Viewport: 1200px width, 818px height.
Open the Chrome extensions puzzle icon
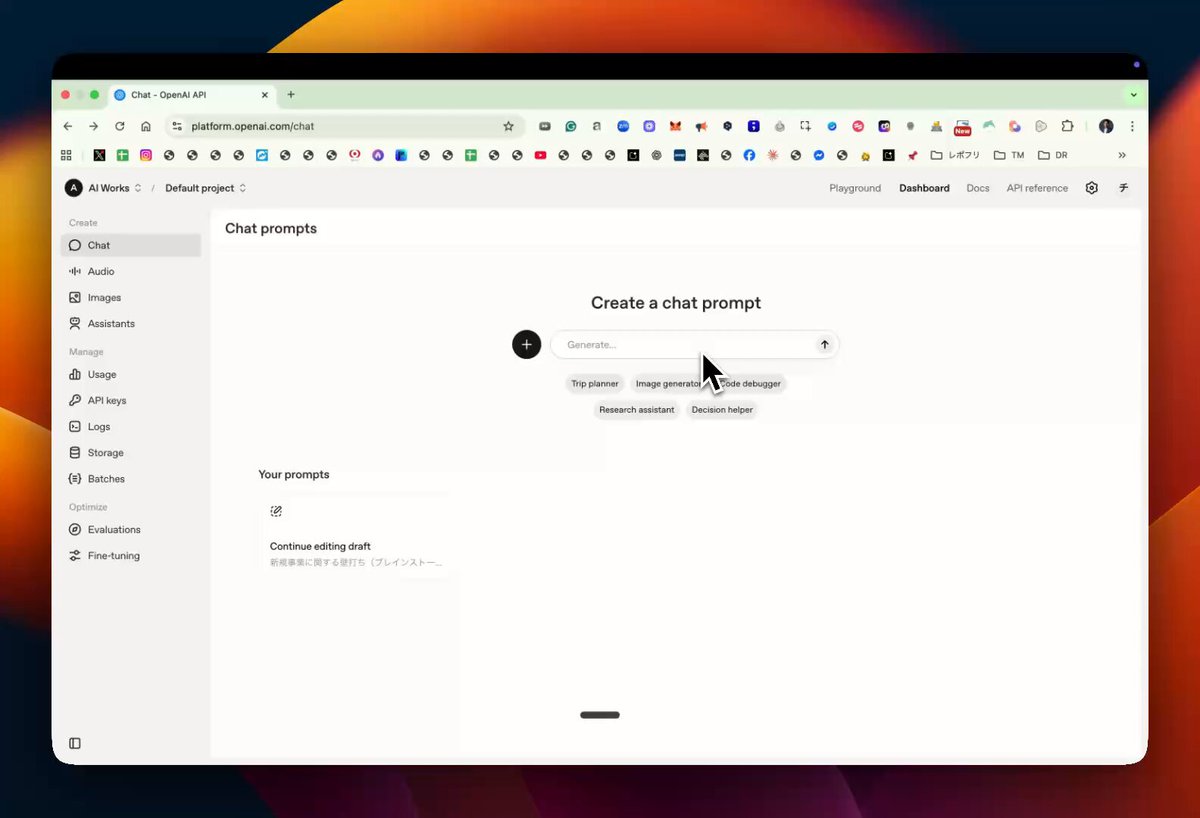(x=1067, y=126)
